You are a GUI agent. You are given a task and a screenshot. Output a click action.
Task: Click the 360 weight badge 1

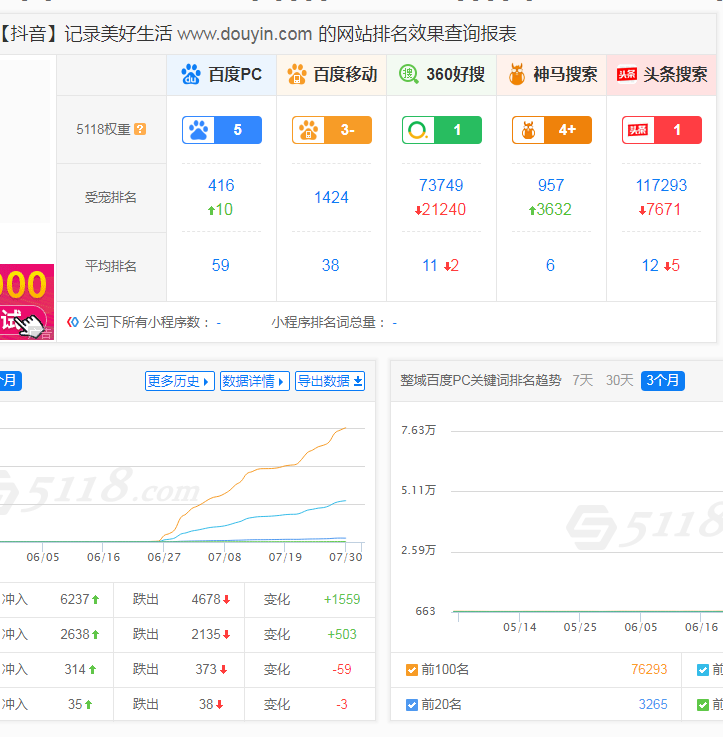(x=442, y=130)
